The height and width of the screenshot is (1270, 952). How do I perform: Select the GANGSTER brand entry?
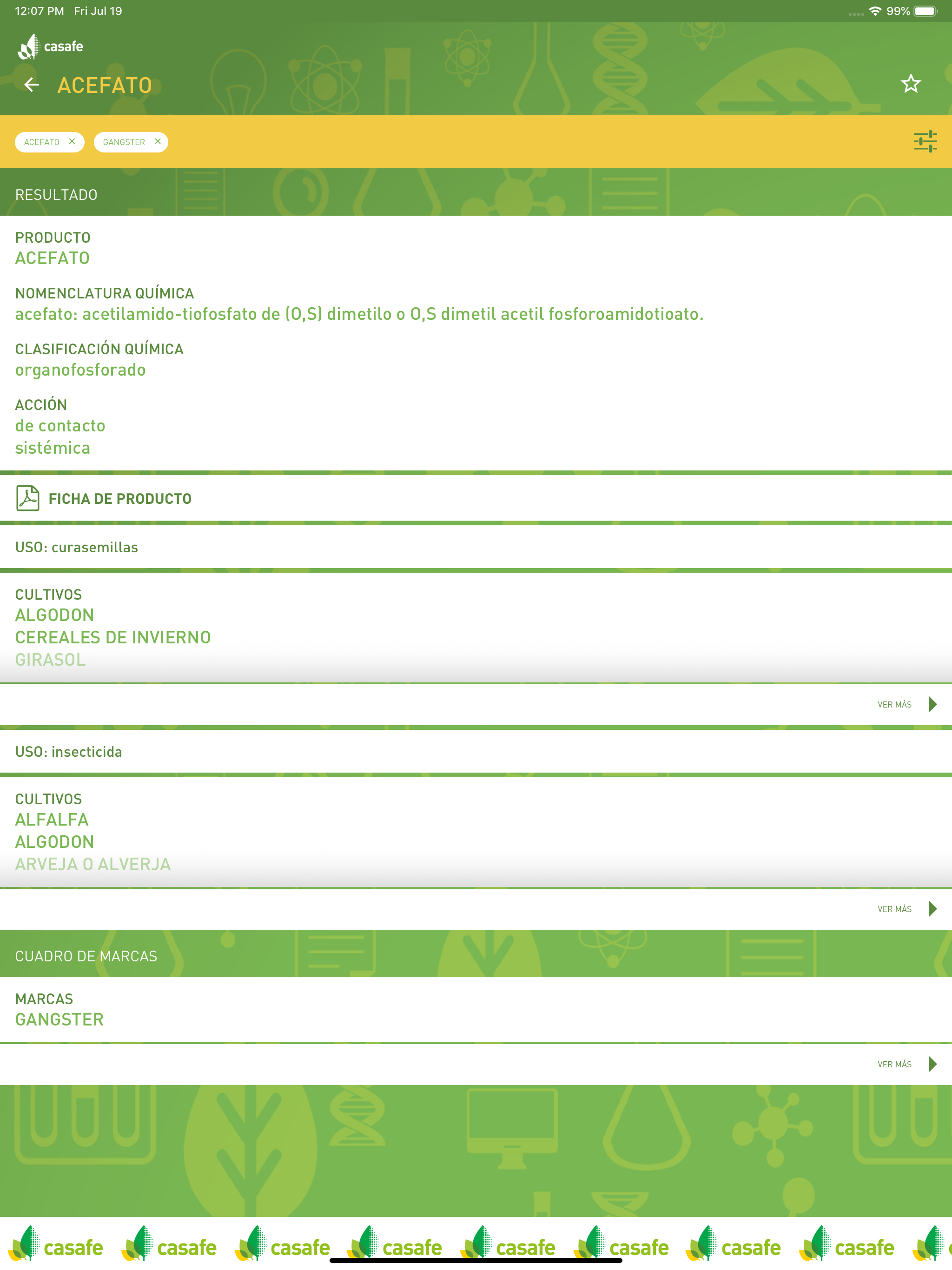click(59, 1020)
